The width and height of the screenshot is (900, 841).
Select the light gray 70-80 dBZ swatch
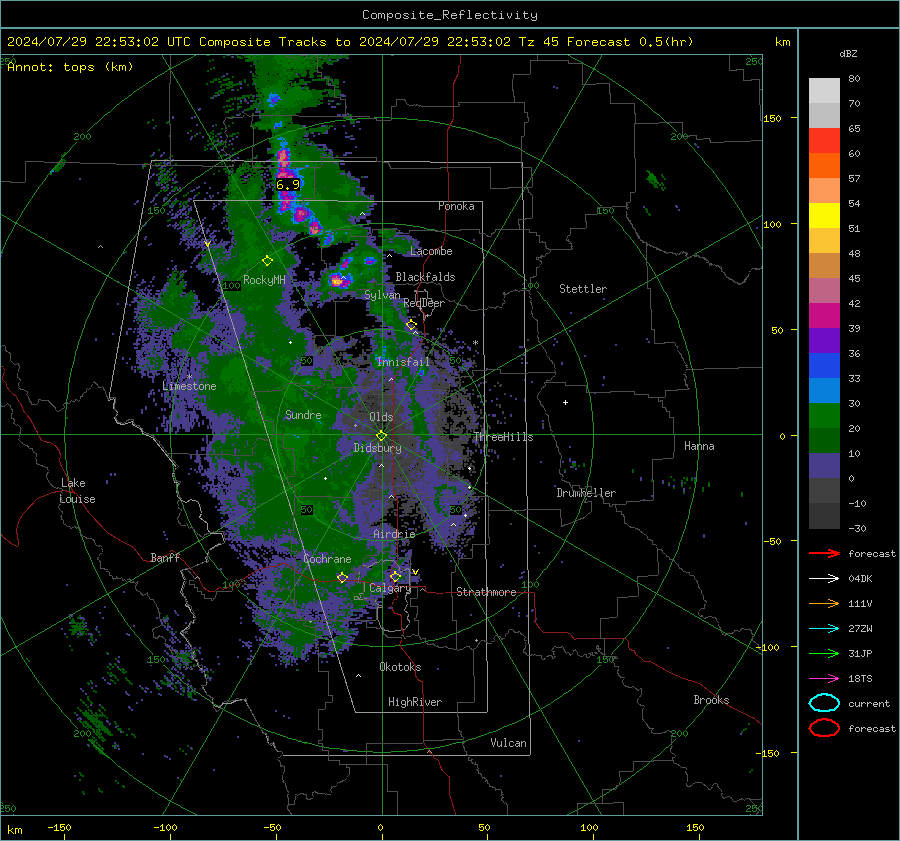point(824,91)
